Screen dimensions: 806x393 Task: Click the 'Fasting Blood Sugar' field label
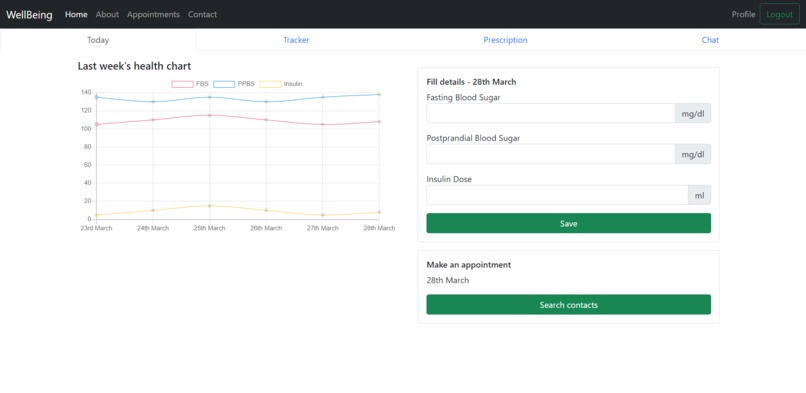tap(462, 97)
